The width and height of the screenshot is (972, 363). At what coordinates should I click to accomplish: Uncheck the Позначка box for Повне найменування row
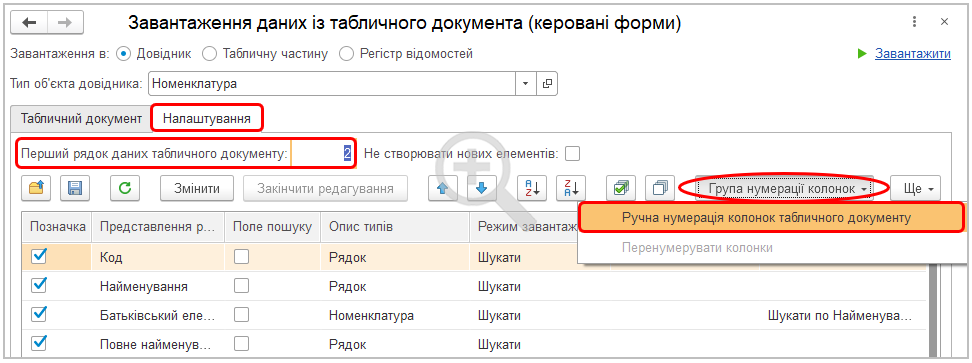coord(39,343)
